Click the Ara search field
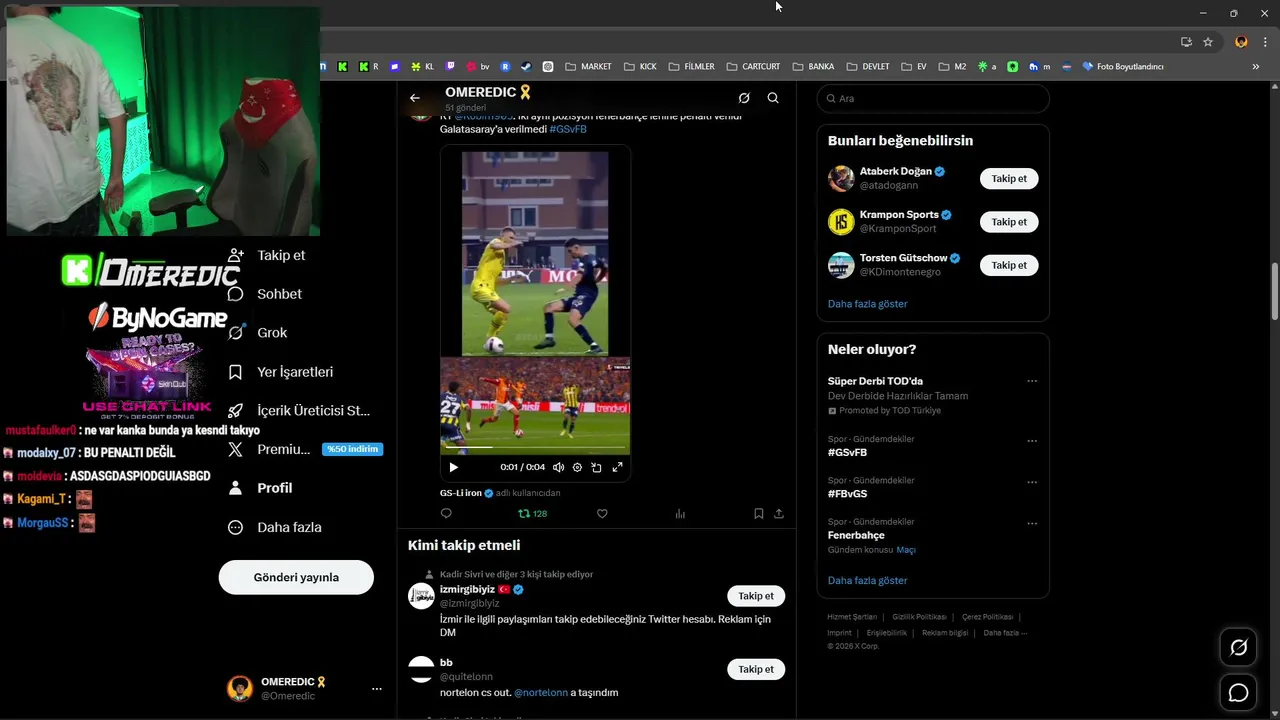 click(933, 98)
